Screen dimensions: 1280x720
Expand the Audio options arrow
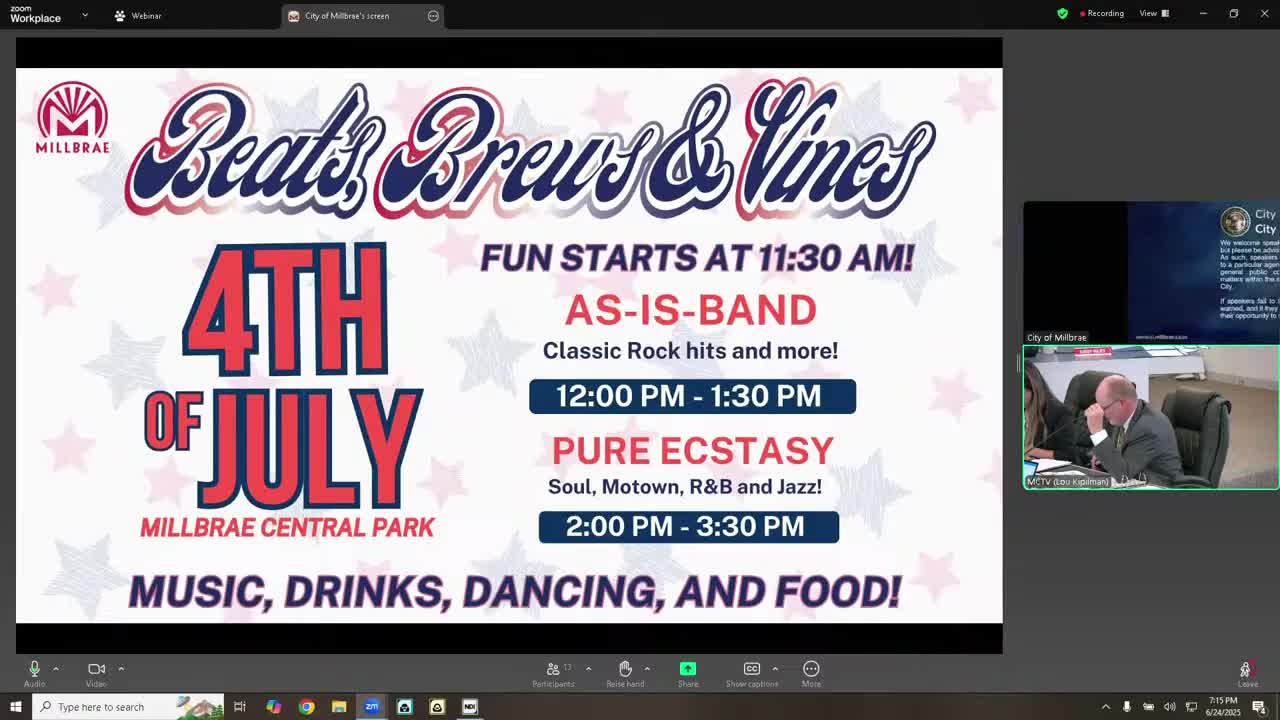(56, 668)
